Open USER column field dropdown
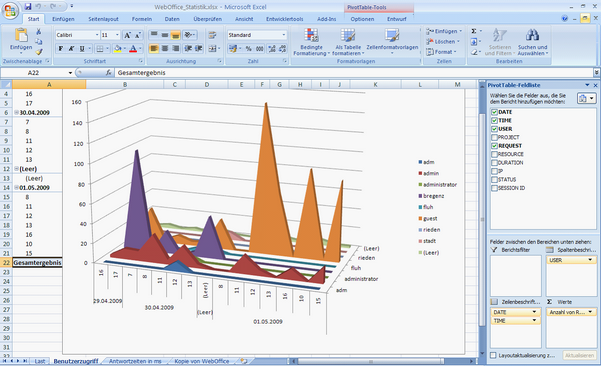This screenshot has width=601, height=366. click(590, 260)
